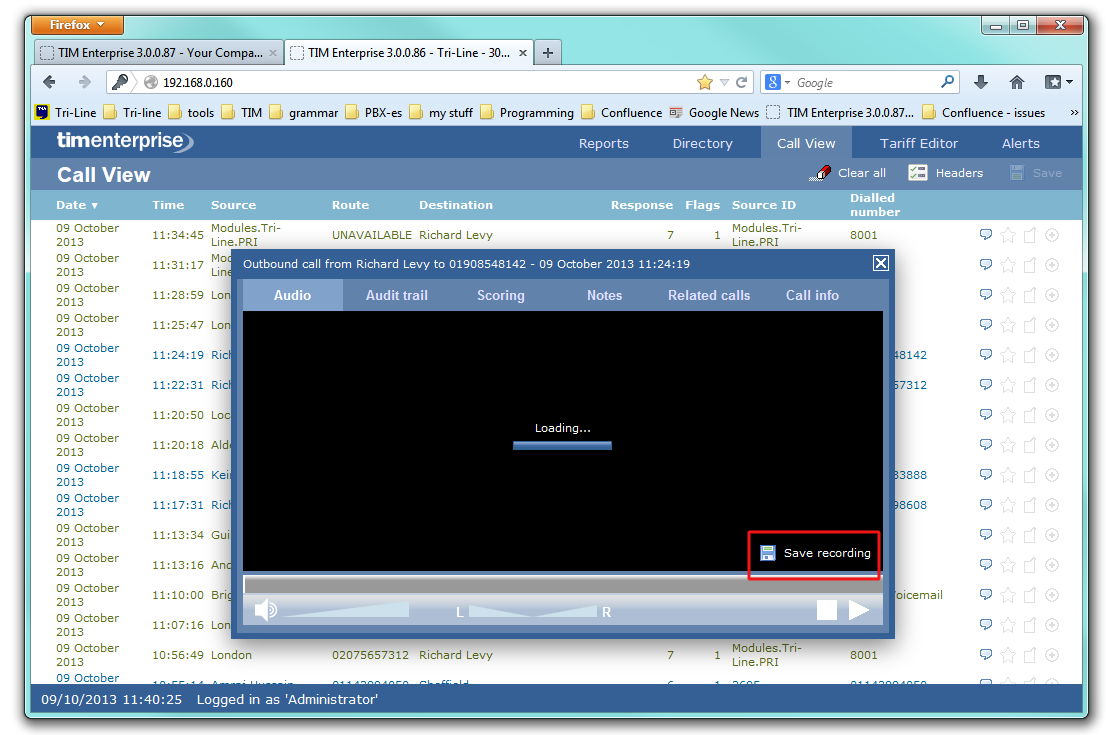Mute audio with the speaker icon
The height and width of the screenshot is (735, 1109).
(265, 610)
